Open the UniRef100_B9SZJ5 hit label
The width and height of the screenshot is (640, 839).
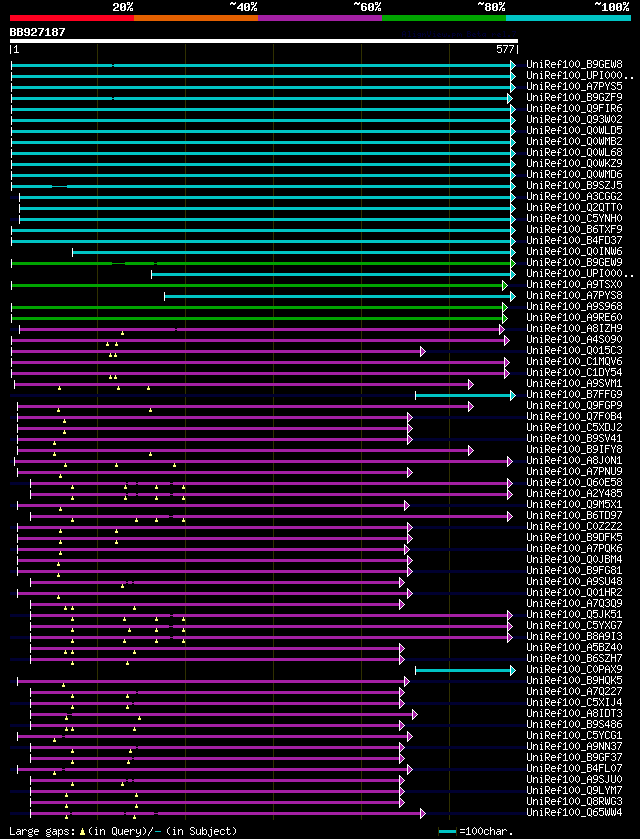coord(574,186)
